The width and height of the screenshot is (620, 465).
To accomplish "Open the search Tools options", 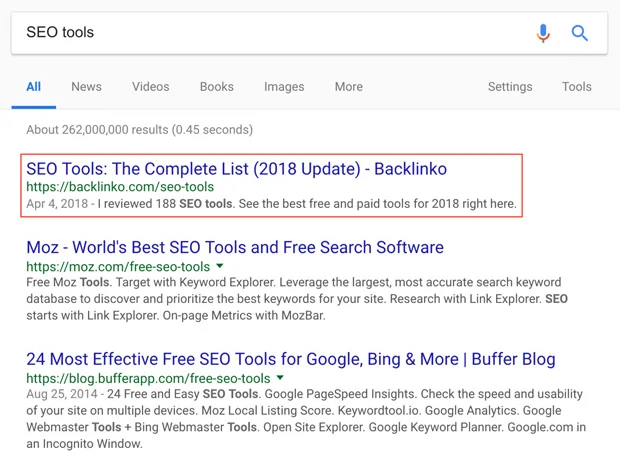I will pyautogui.click(x=576, y=87).
